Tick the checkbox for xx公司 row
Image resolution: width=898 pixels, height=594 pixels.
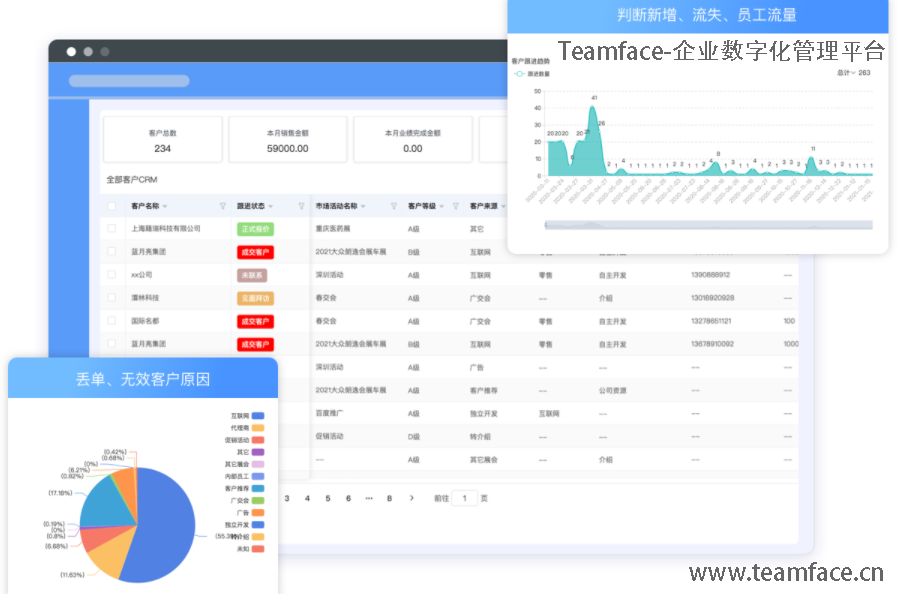(x=112, y=274)
